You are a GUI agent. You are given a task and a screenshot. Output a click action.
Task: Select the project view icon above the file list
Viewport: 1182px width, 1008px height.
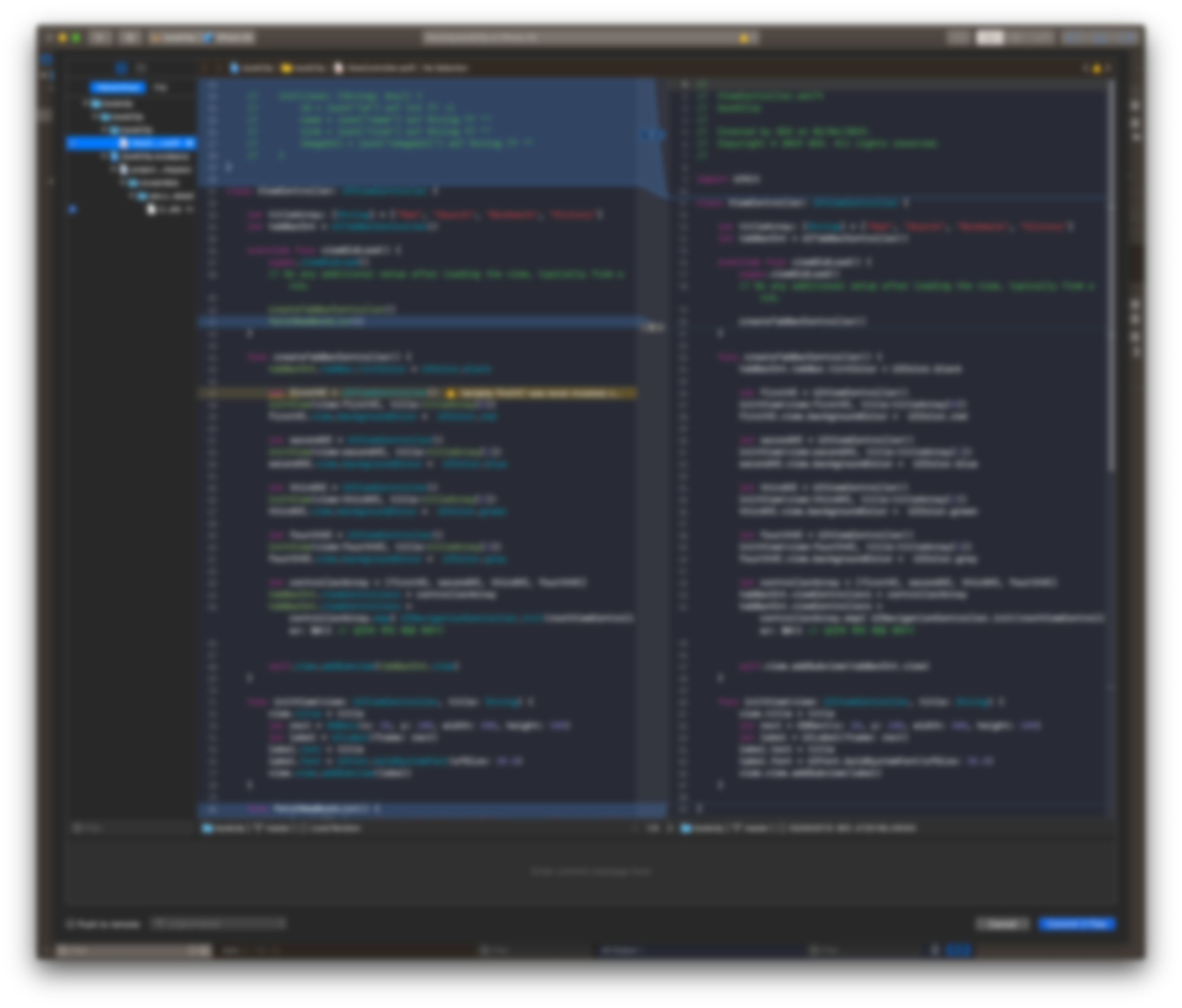[x=121, y=69]
